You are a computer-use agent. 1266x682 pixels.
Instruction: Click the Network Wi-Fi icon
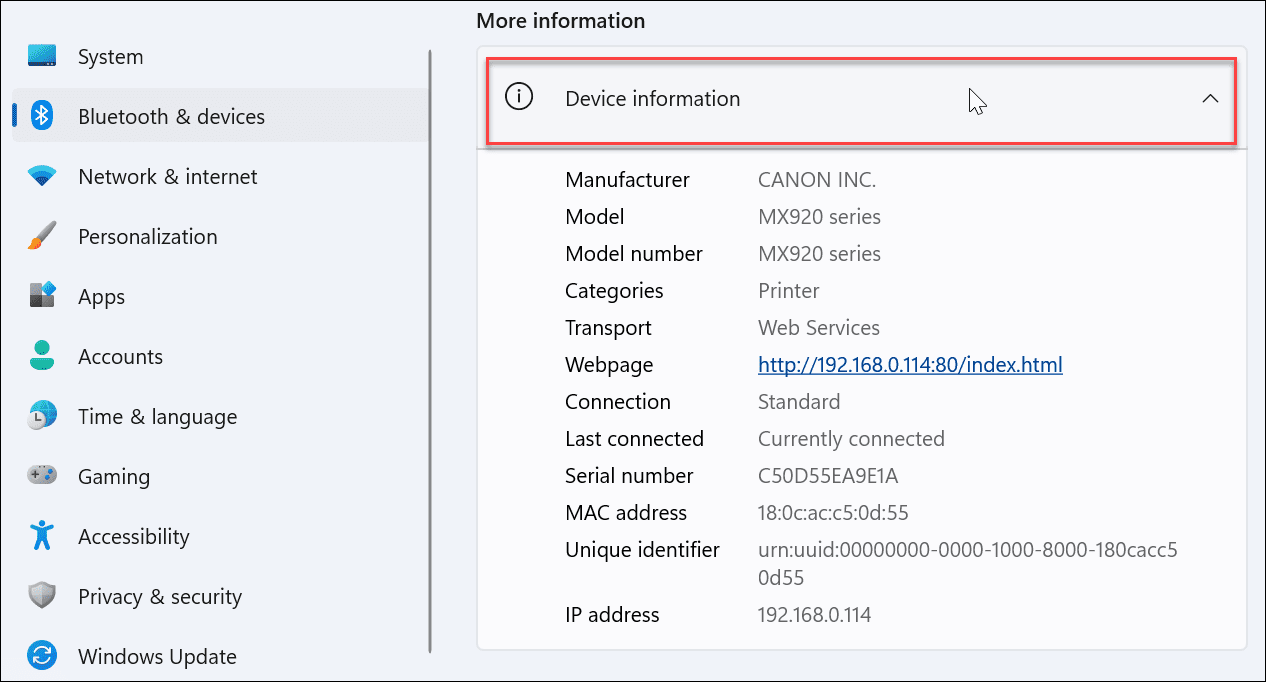[42, 177]
